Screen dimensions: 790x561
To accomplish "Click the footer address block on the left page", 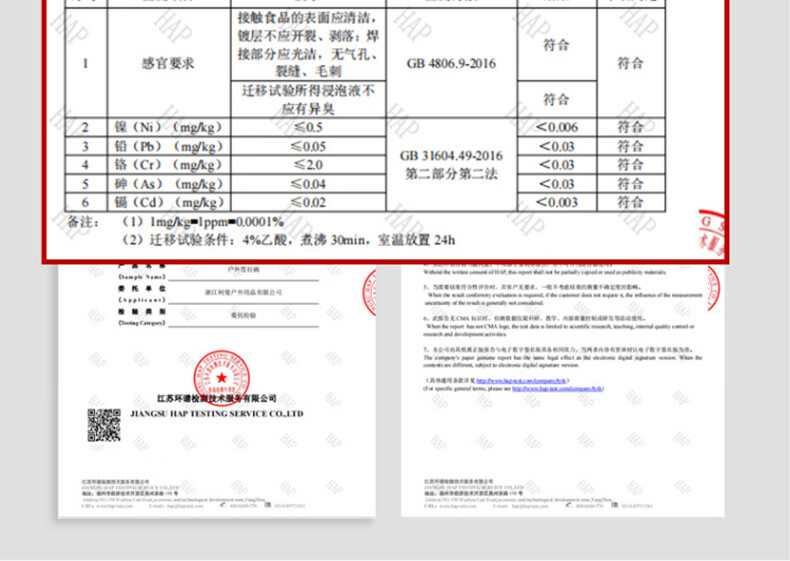I will point(194,493).
